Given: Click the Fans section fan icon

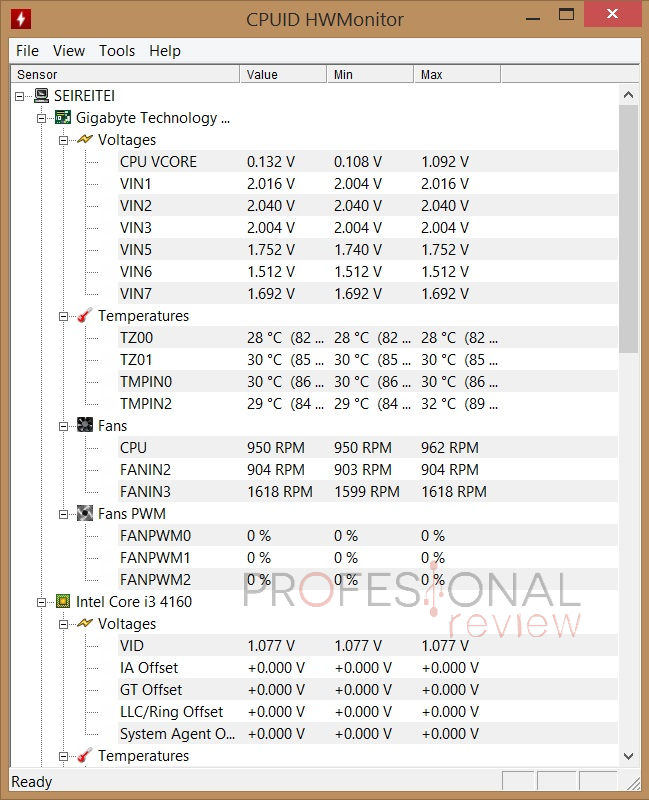Looking at the screenshot, I should 85,425.
